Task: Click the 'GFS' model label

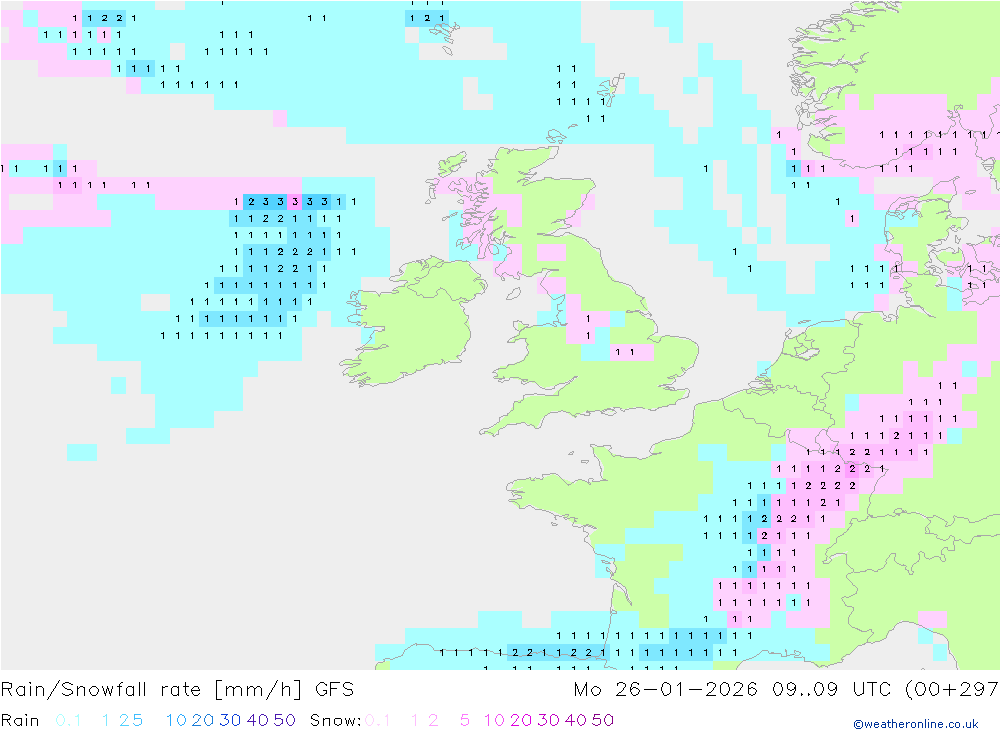Action: pyautogui.click(x=334, y=690)
